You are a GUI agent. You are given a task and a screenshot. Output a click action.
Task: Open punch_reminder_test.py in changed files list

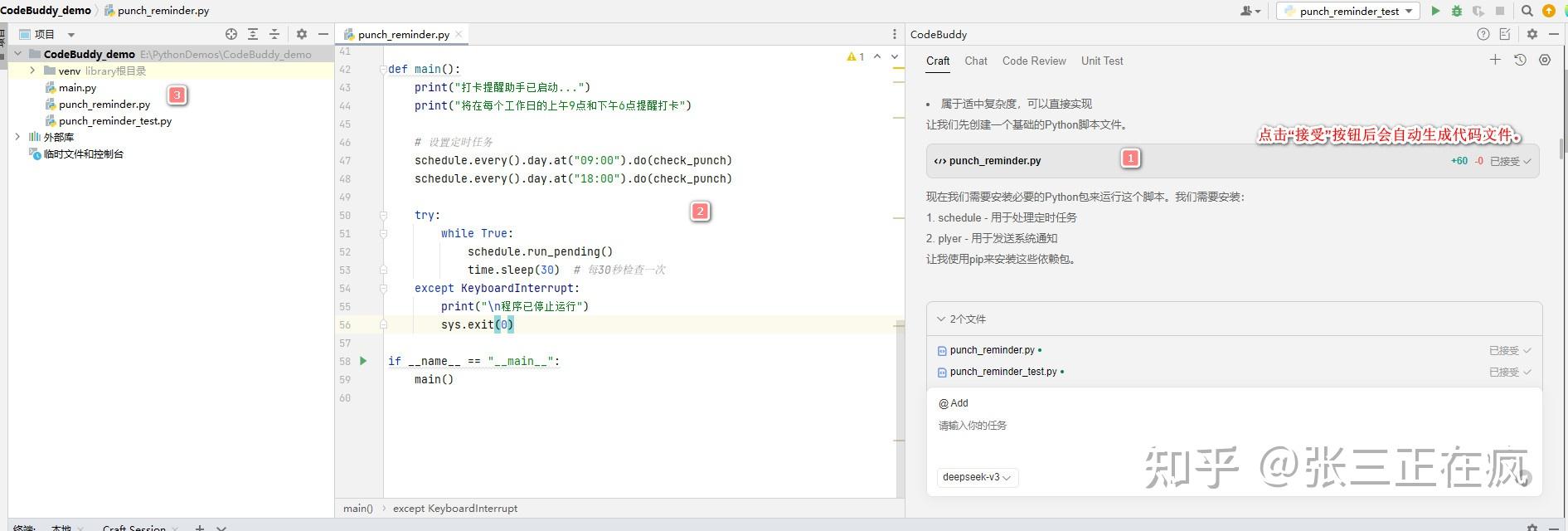(x=1003, y=372)
